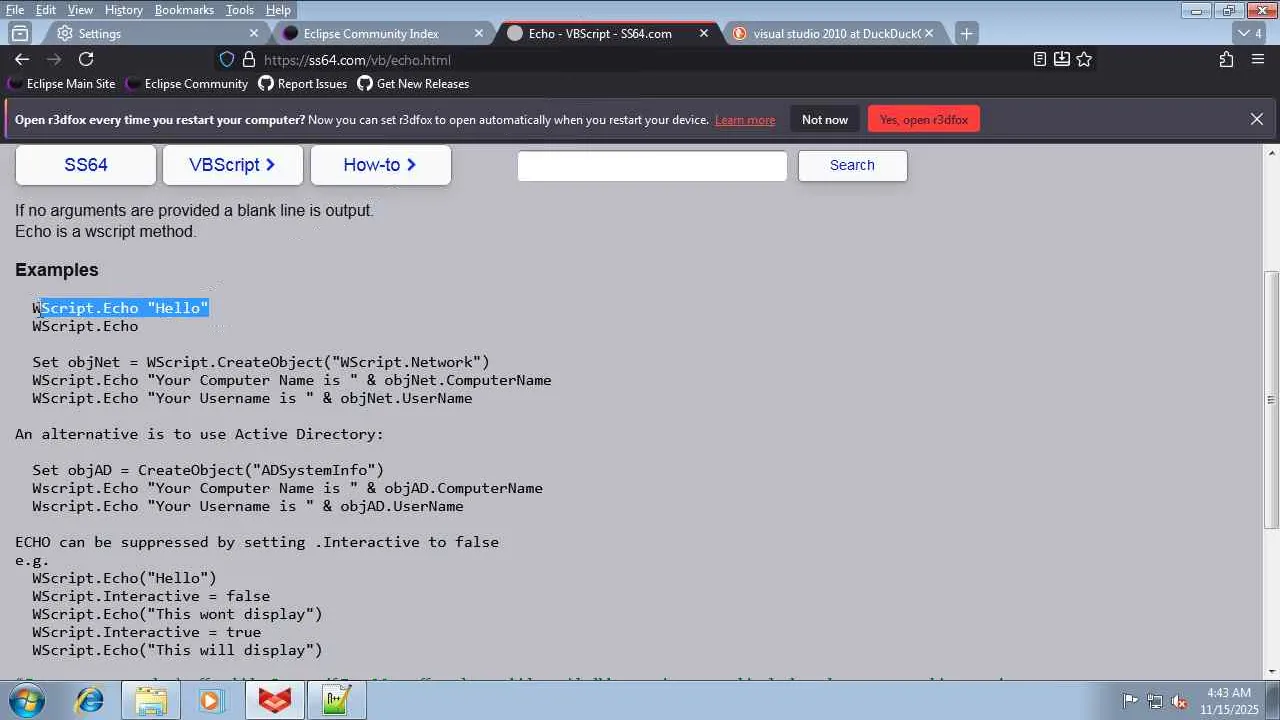Open the Action Center flag icon

[1130, 700]
